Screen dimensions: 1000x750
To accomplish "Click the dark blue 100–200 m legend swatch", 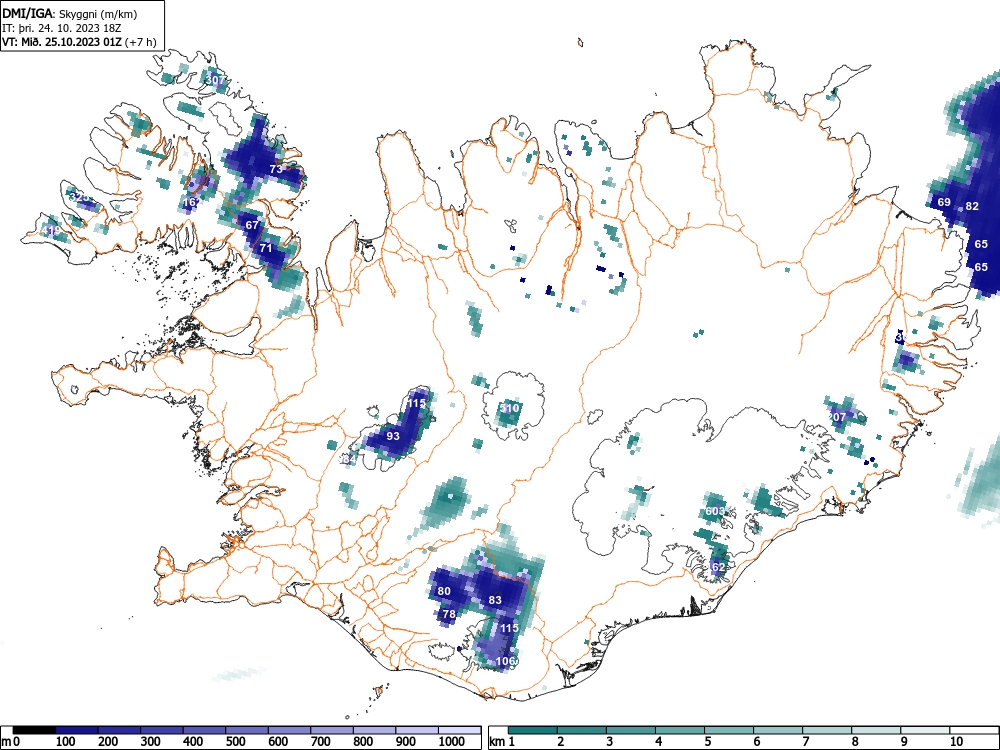I will pos(77,730).
